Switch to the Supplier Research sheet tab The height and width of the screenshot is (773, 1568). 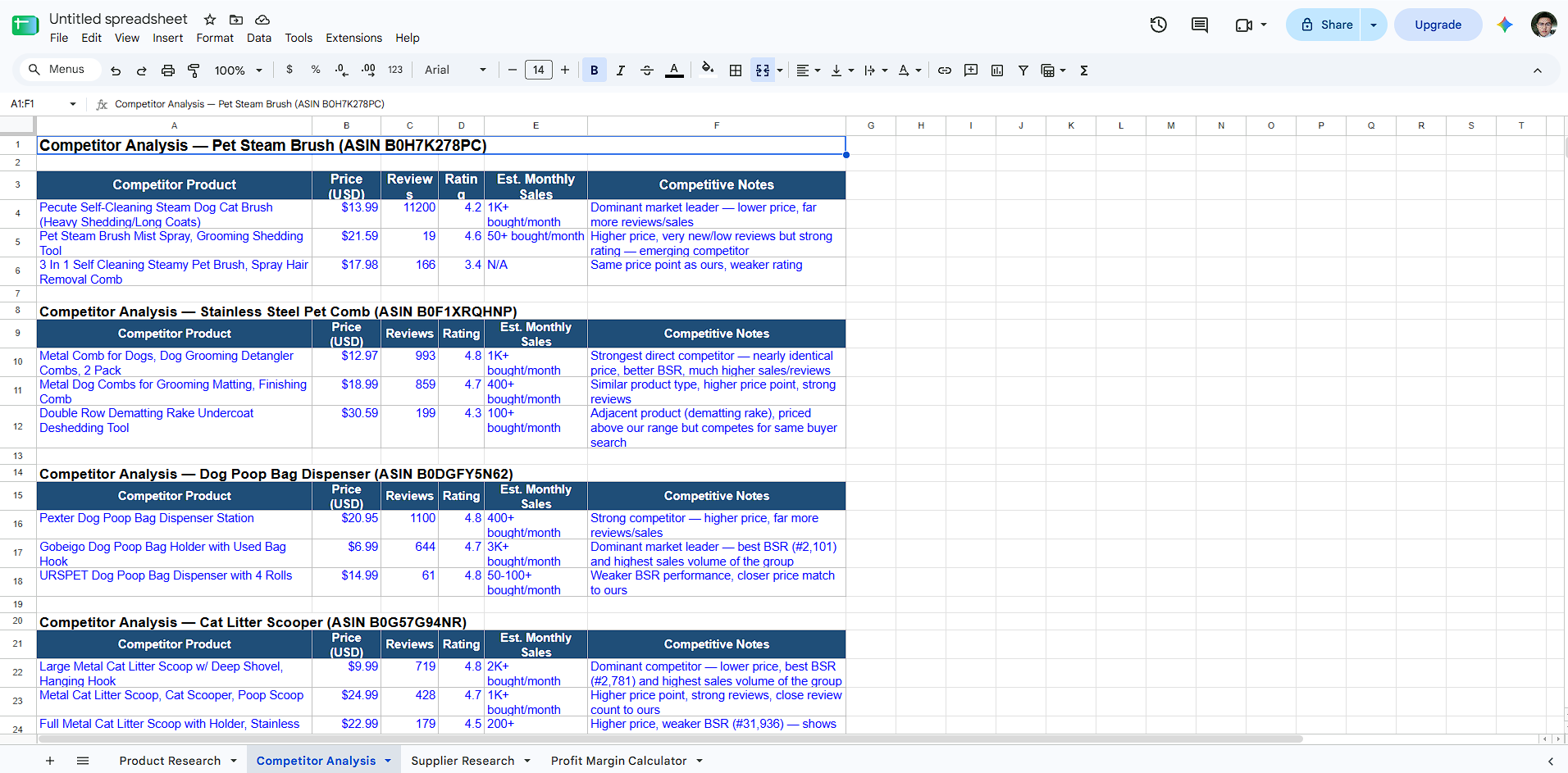(x=463, y=761)
